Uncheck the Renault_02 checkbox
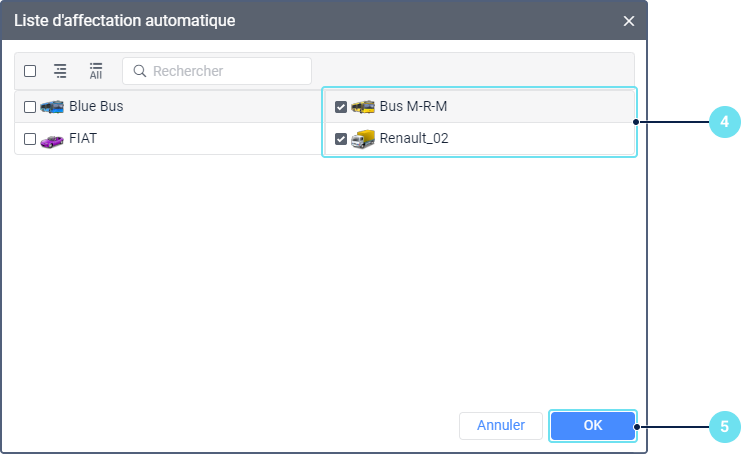 (x=341, y=140)
